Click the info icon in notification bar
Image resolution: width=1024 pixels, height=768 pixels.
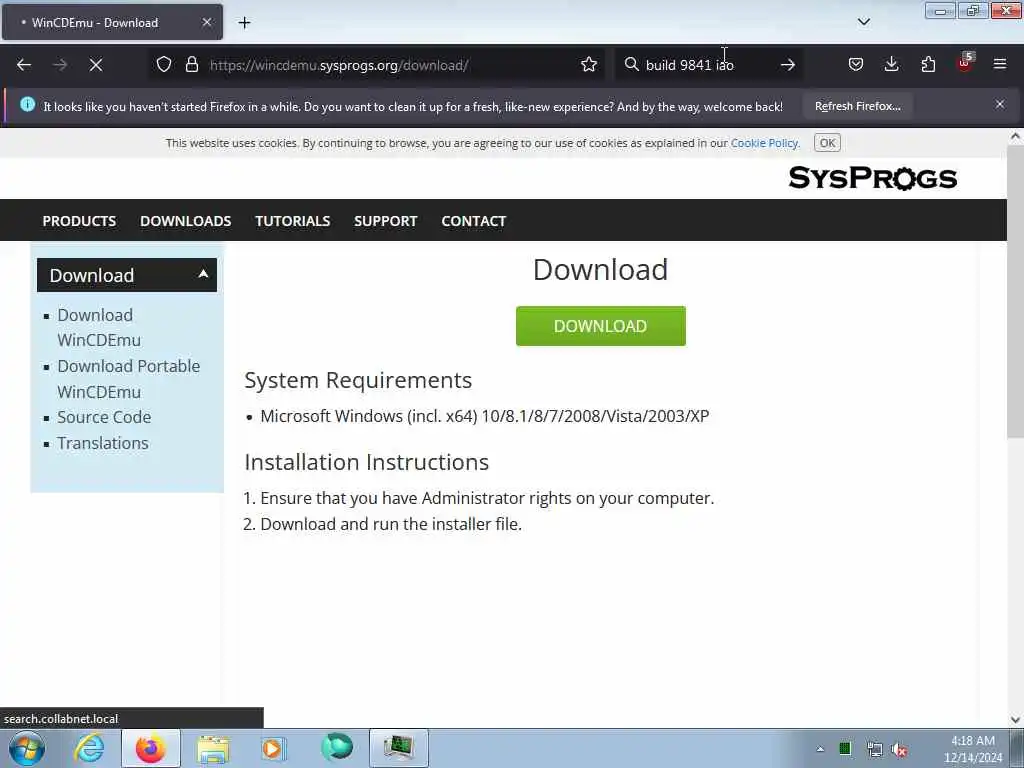pyautogui.click(x=27, y=104)
